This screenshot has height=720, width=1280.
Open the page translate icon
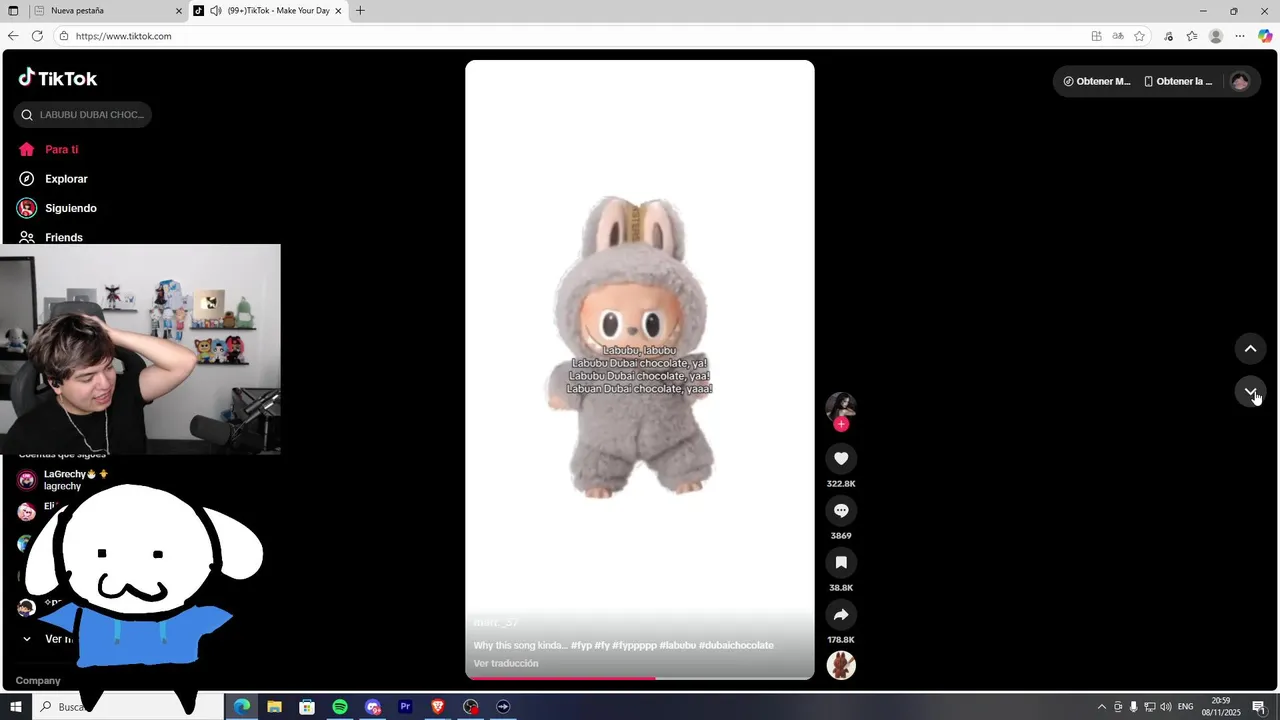click(x=1118, y=36)
